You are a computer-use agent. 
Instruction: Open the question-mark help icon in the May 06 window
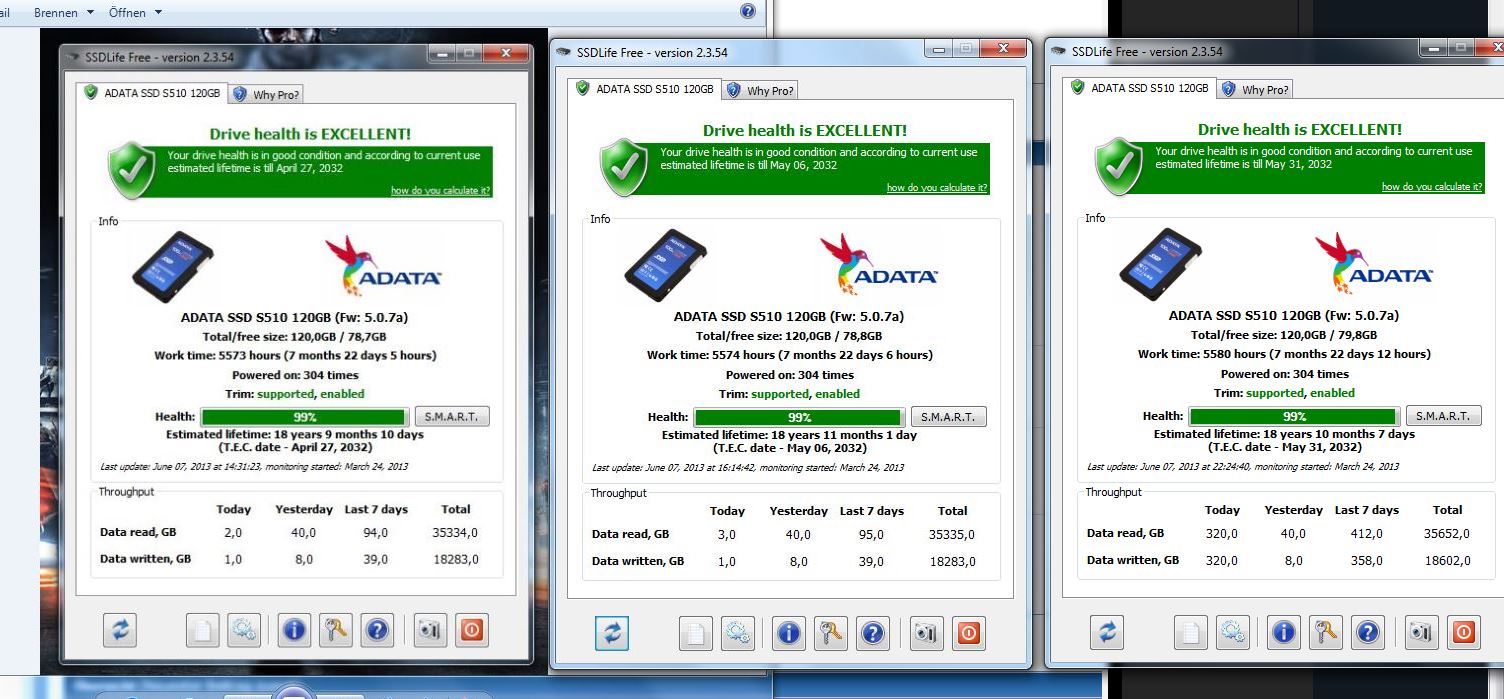pyautogui.click(x=873, y=633)
